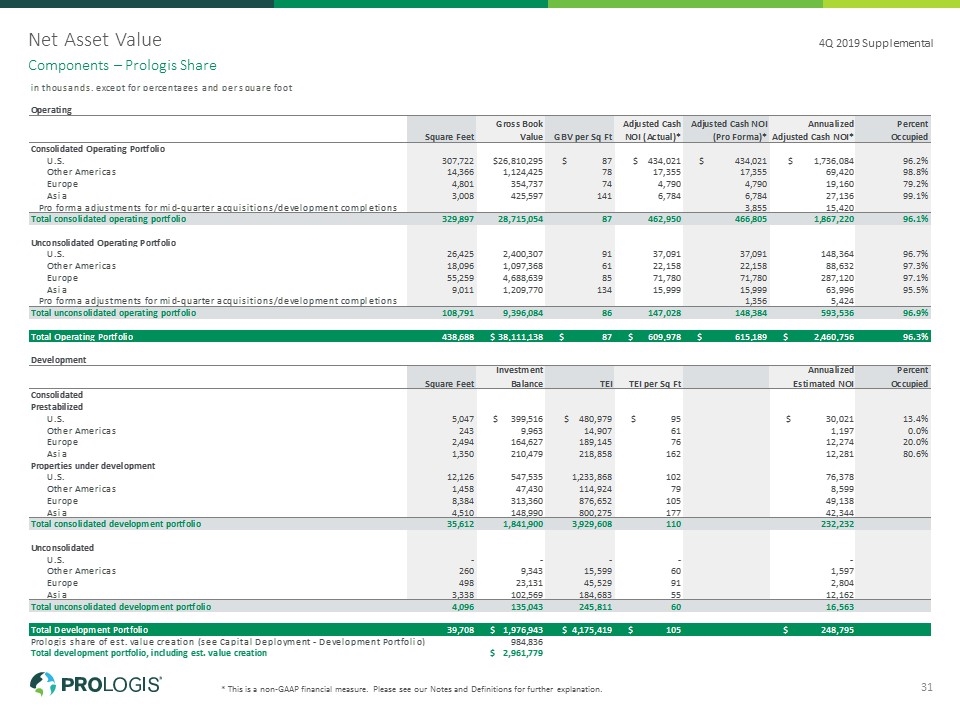Click the 'Annualized Estimated NOI' column header
Image resolution: width=960 pixels, height=720 pixels.
coord(823,377)
